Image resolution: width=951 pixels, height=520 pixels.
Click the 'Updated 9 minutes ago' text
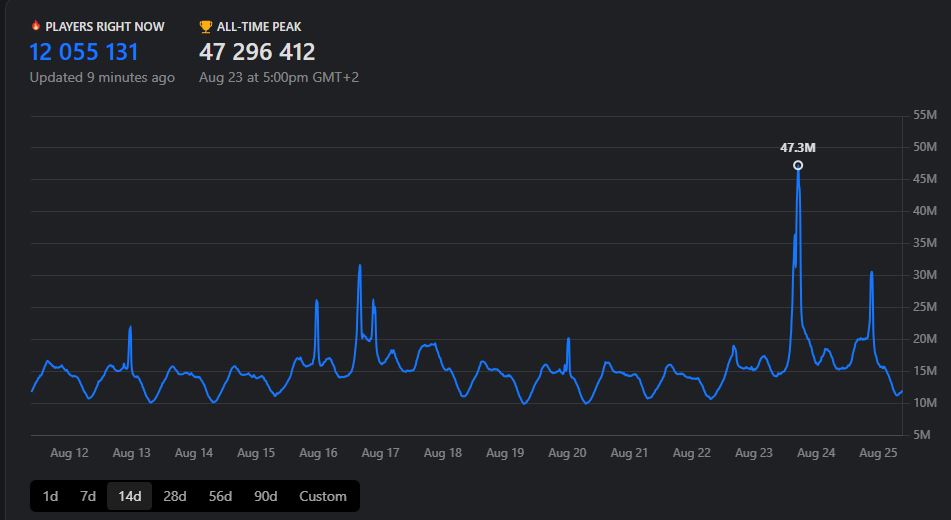point(102,77)
